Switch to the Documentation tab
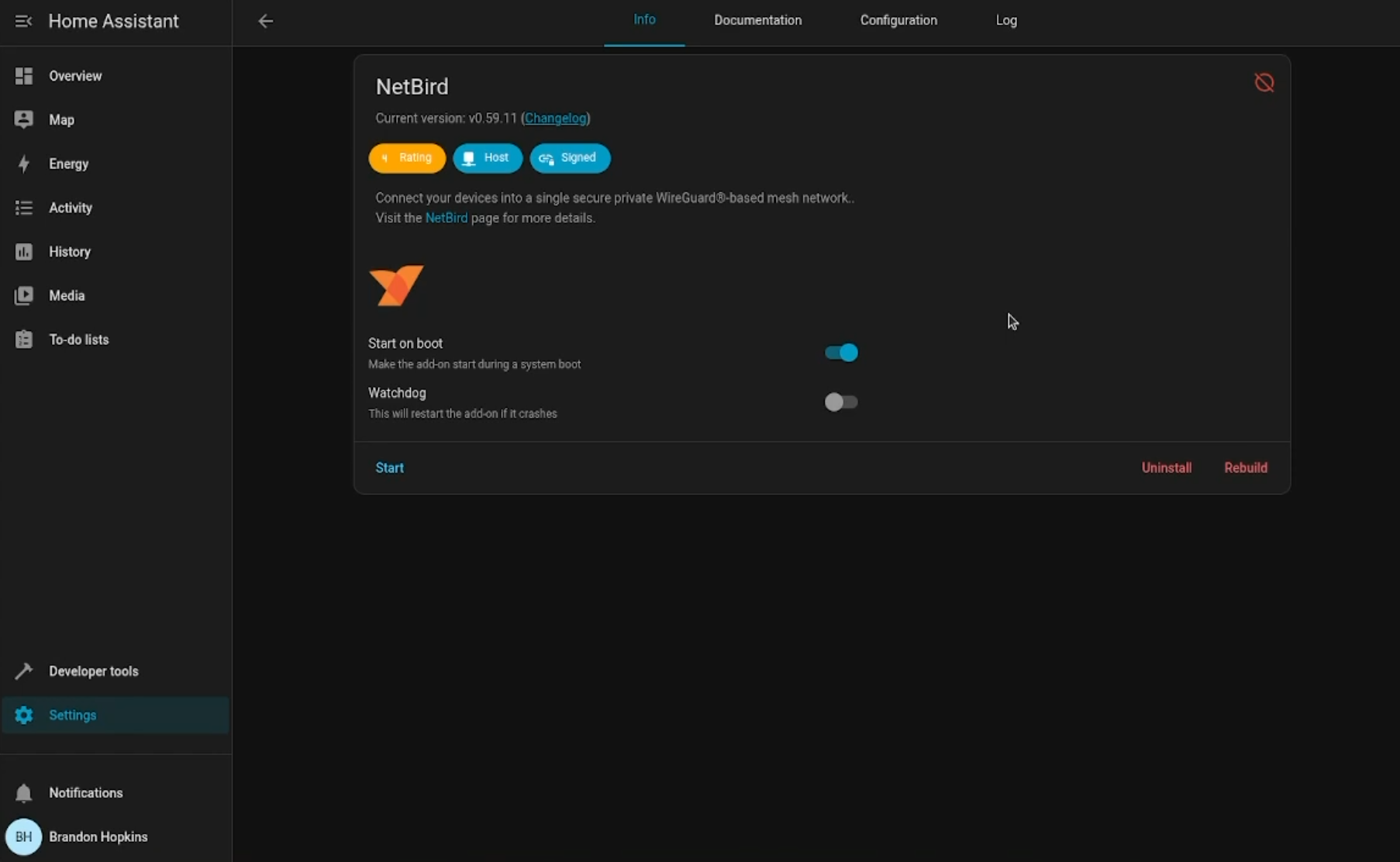Screen dimensions: 1400x862 coord(757,20)
